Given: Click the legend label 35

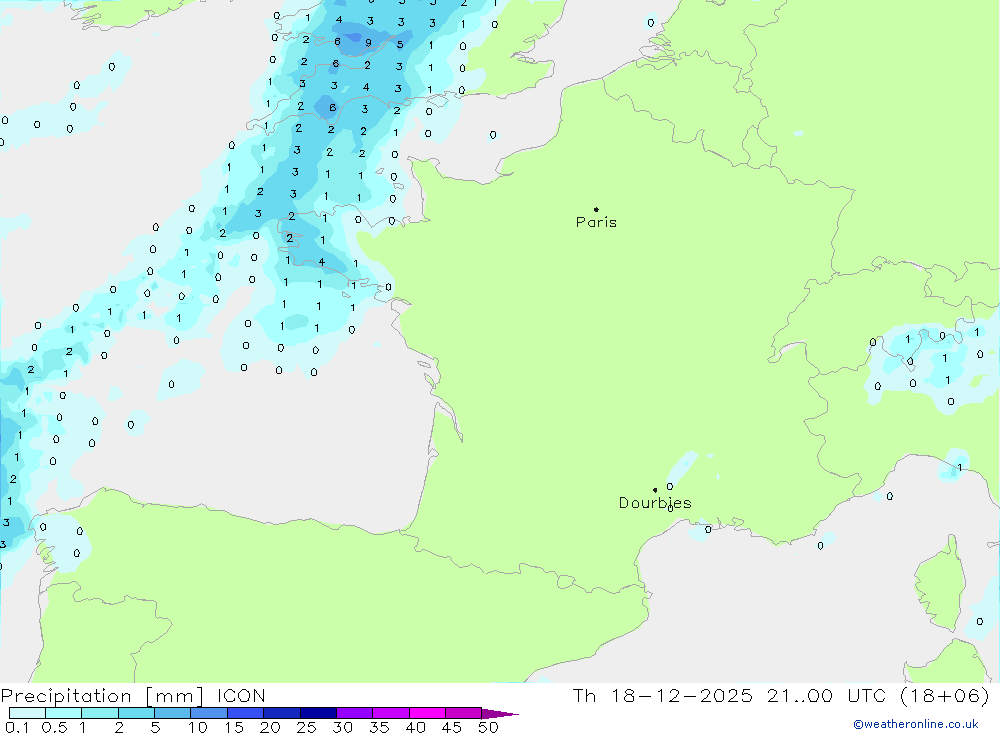Looking at the screenshot, I should click(x=379, y=727).
